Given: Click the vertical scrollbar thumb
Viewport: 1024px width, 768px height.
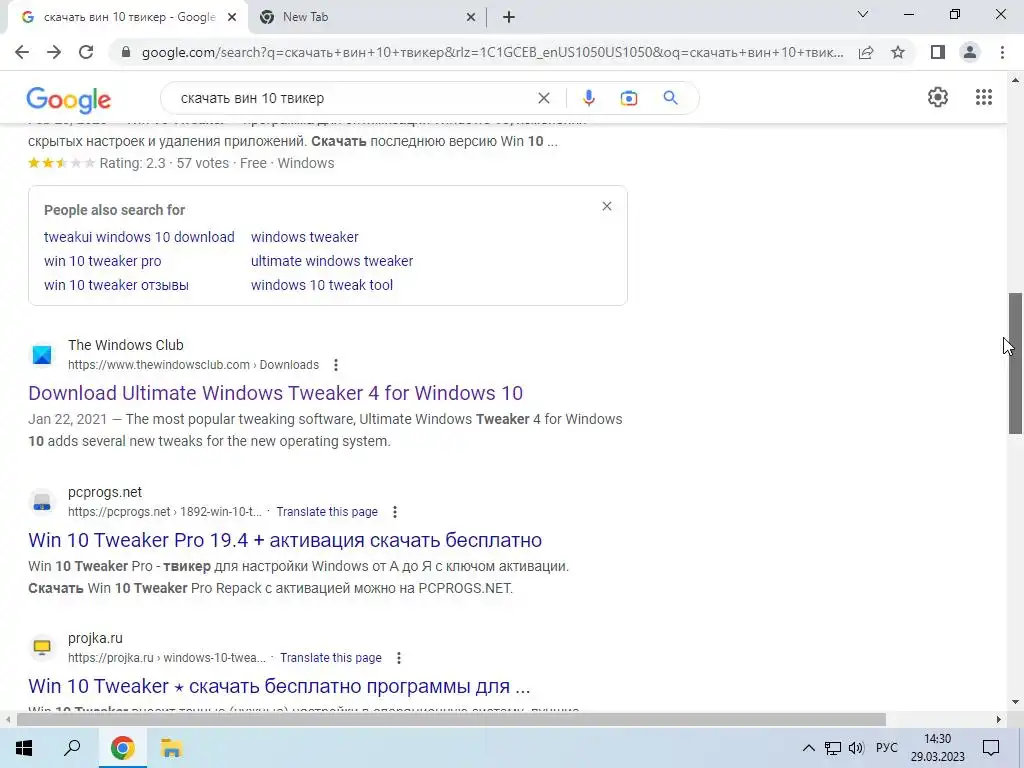Looking at the screenshot, I should coord(1015,363).
